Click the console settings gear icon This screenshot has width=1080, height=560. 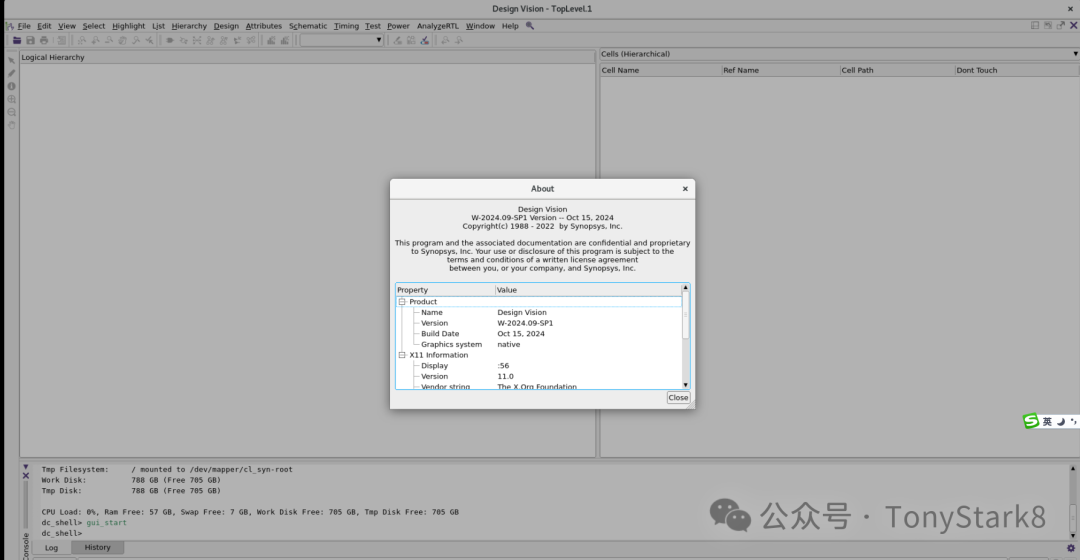pyautogui.click(x=1070, y=548)
